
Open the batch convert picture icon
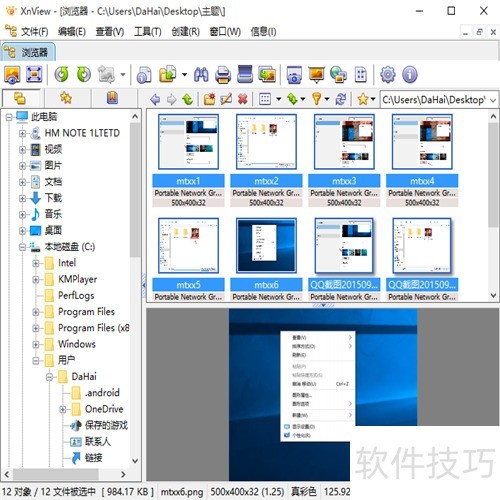[x=107, y=74]
